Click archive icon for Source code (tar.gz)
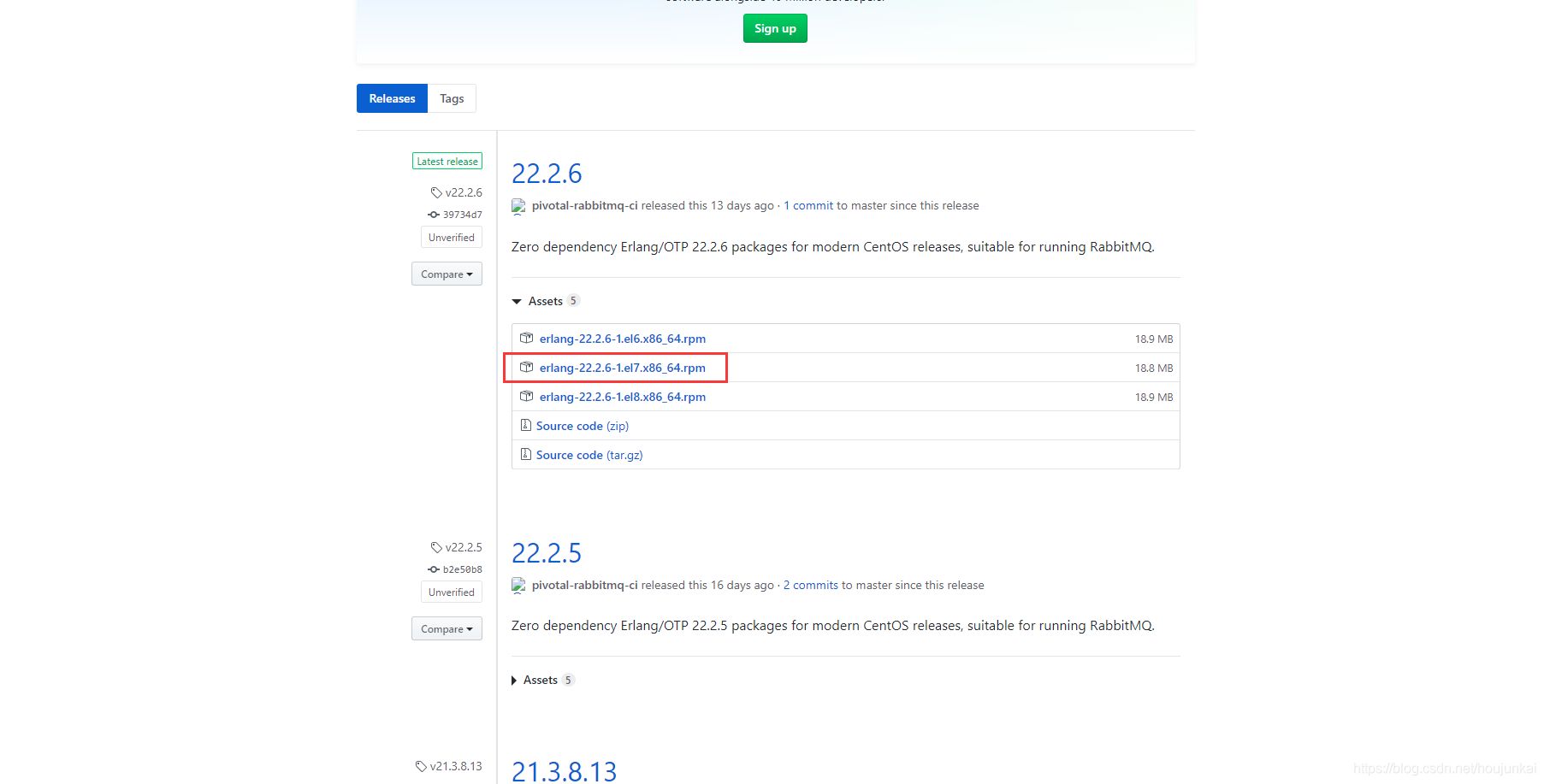Screen dimensions: 1544x784 coord(526,454)
